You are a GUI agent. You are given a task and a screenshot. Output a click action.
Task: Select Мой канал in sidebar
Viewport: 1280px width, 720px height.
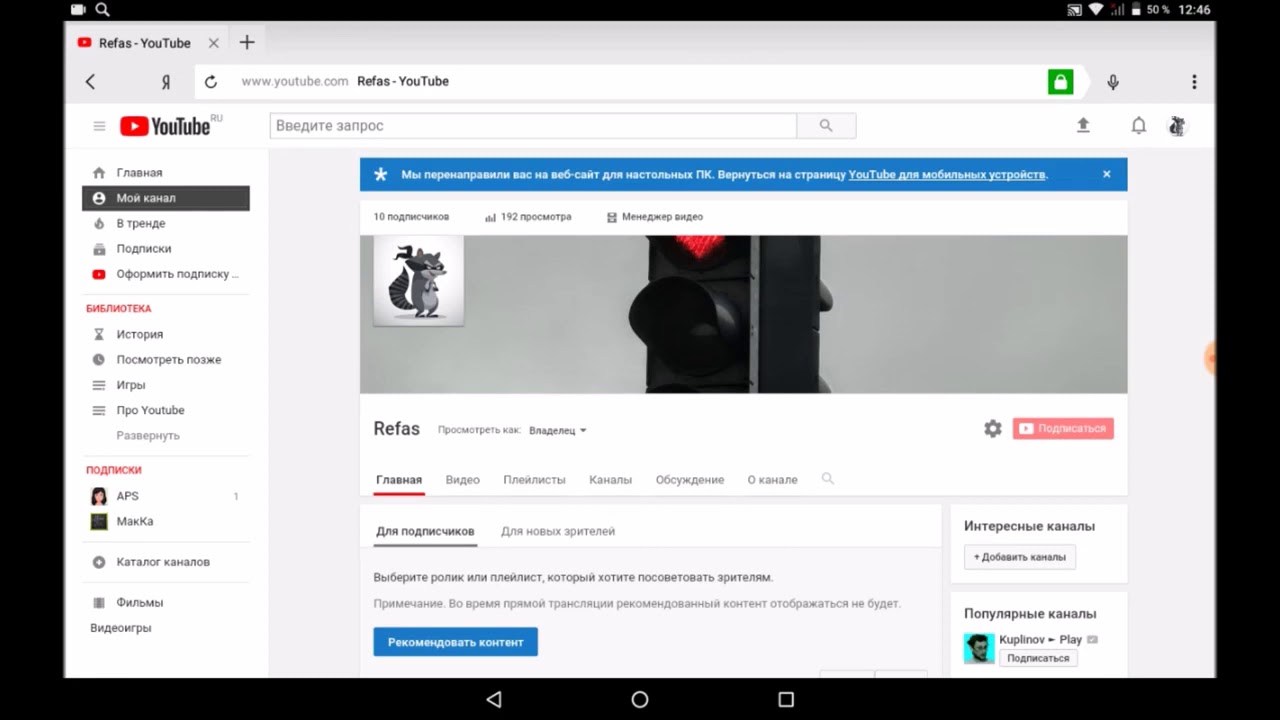pyautogui.click(x=166, y=198)
